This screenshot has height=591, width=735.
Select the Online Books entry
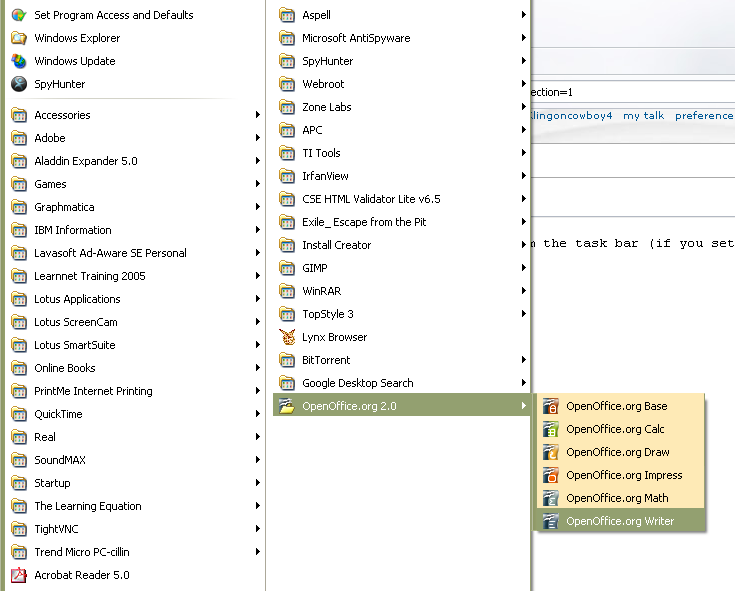135,368
